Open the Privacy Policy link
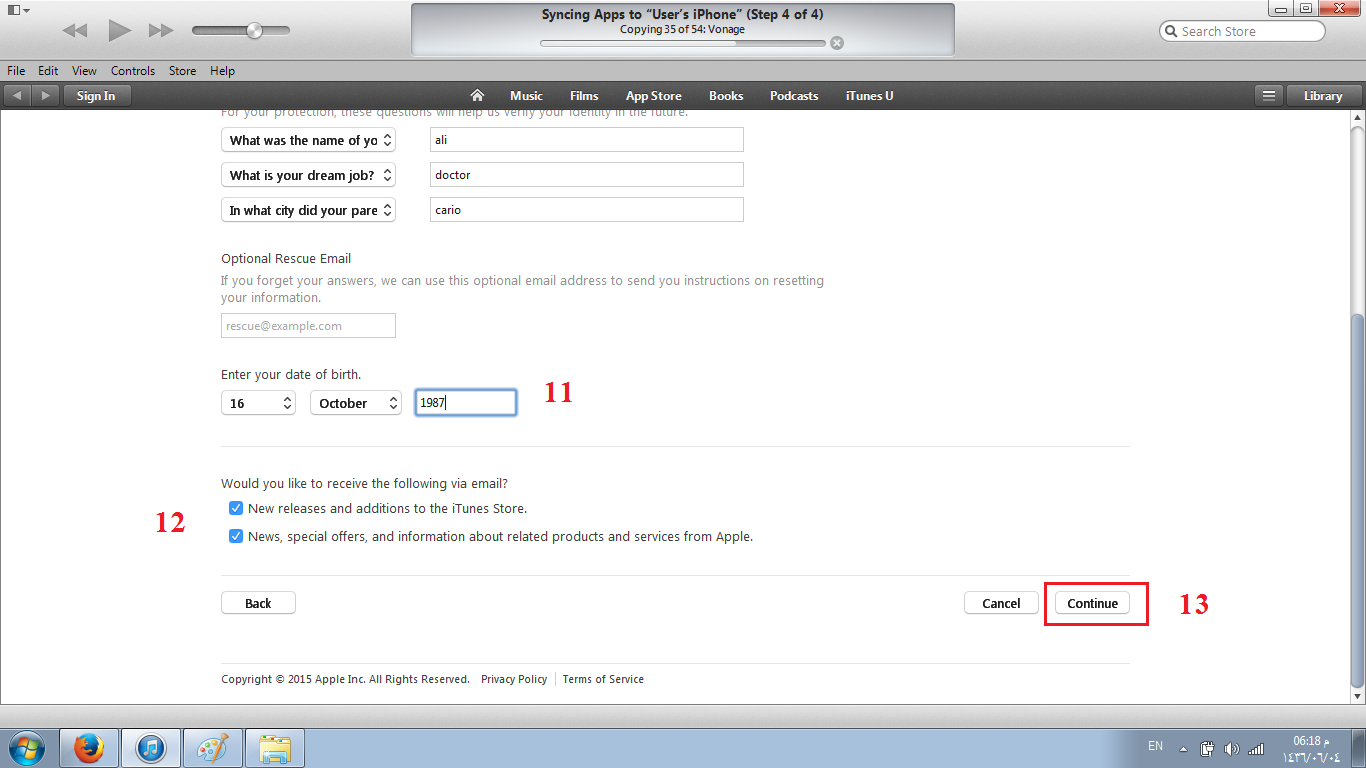This screenshot has height=768, width=1366. 514,679
